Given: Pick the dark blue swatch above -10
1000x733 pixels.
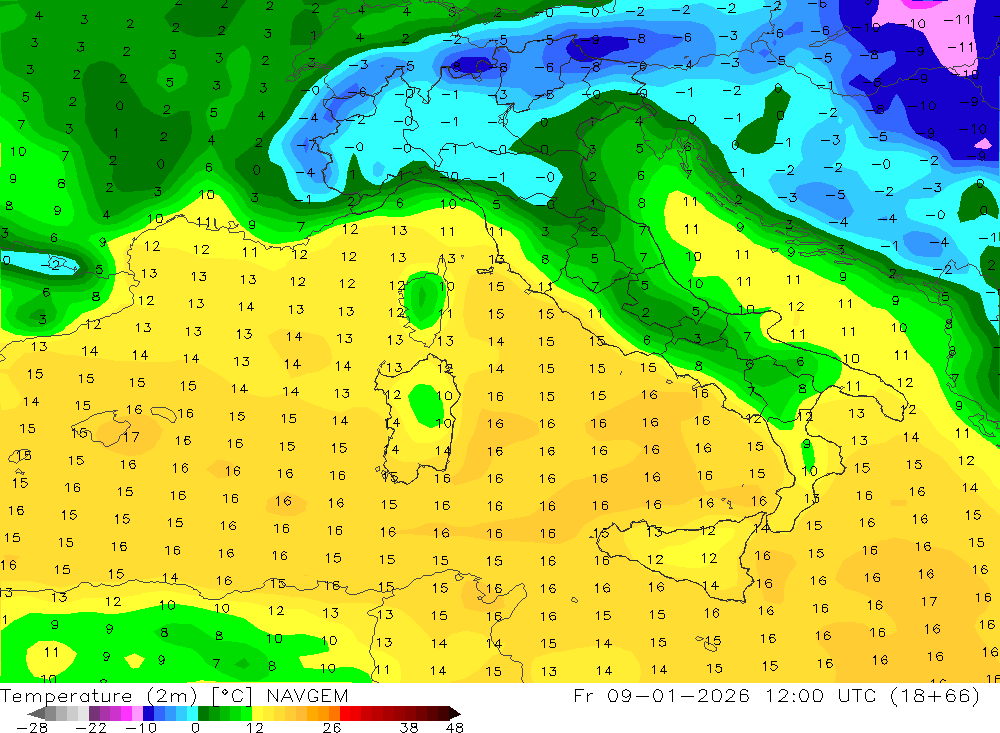Looking at the screenshot, I should tap(148, 714).
